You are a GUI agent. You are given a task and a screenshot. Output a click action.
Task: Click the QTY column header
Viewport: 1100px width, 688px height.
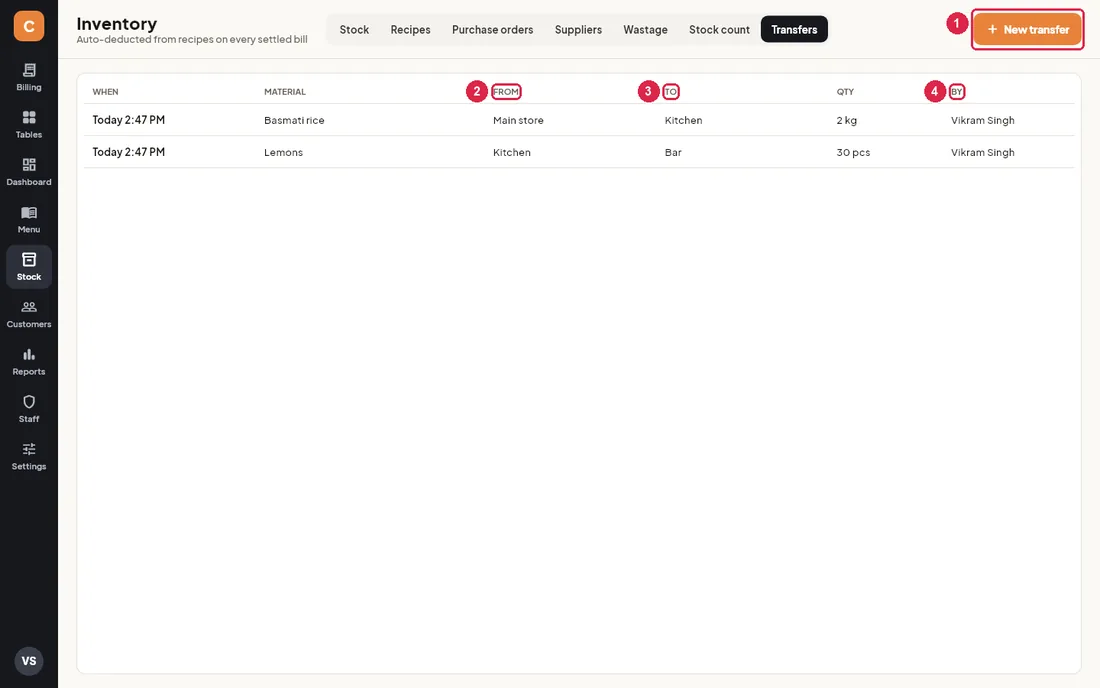(x=845, y=92)
